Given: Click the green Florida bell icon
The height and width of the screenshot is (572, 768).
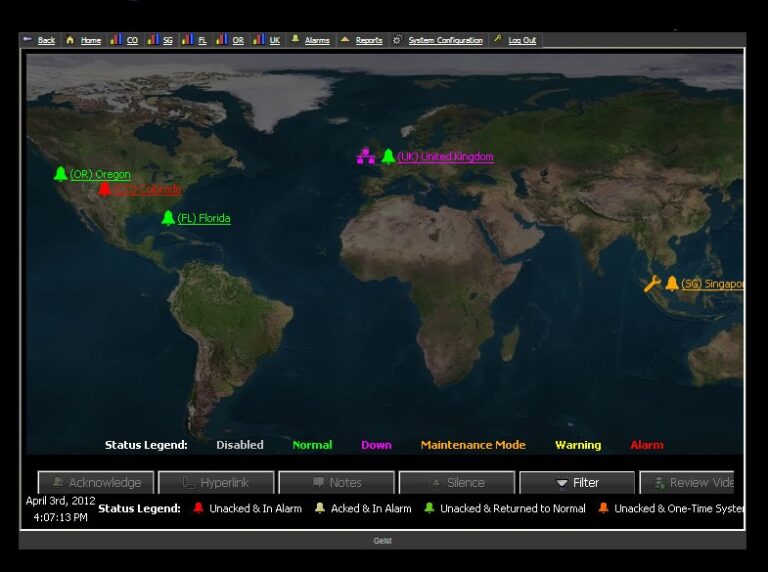Looking at the screenshot, I should click(x=168, y=218).
